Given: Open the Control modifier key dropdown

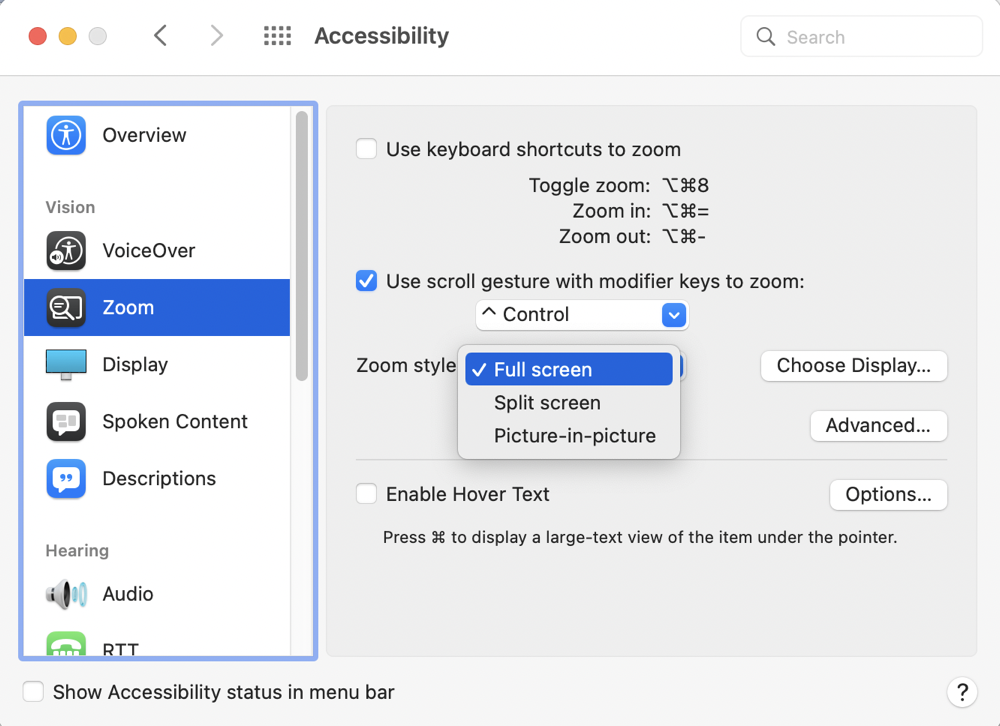Looking at the screenshot, I should pos(582,315).
